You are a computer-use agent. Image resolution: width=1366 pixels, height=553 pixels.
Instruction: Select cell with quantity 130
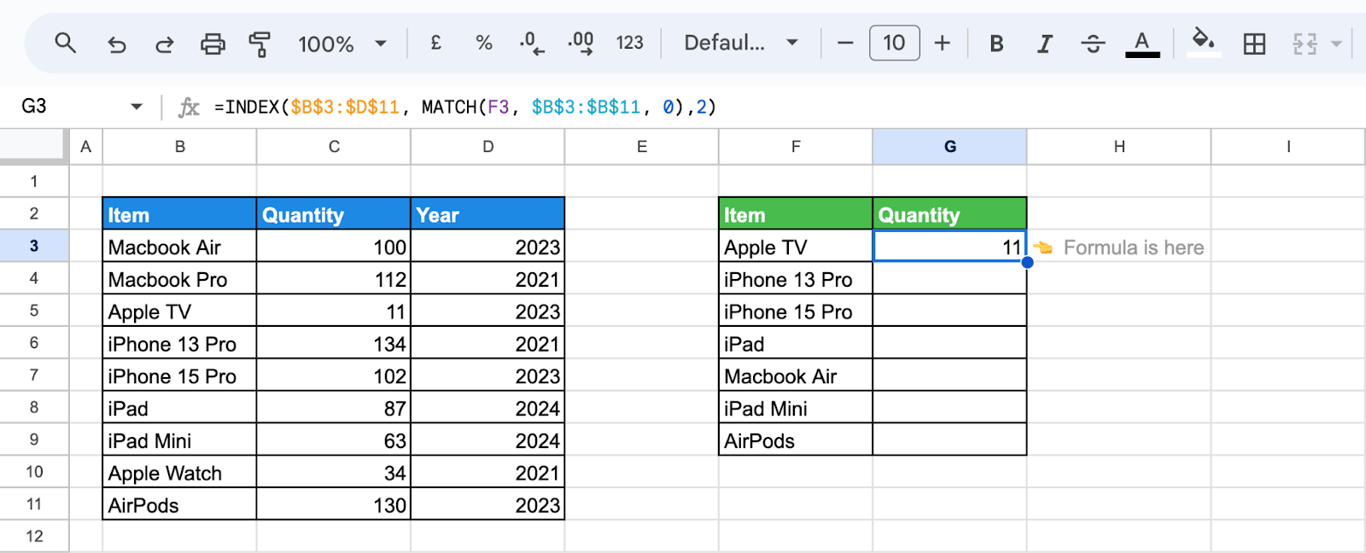pos(333,505)
